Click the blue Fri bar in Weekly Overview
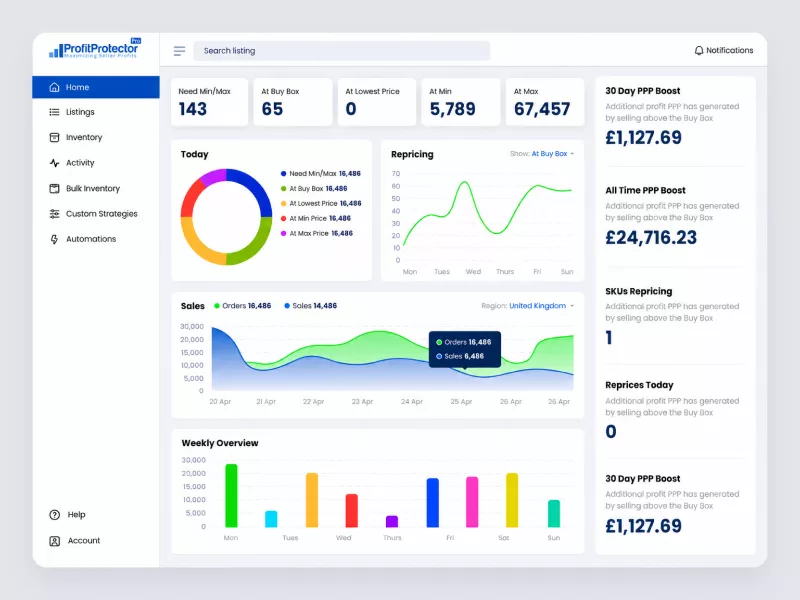The image size is (800, 600). pos(433,503)
